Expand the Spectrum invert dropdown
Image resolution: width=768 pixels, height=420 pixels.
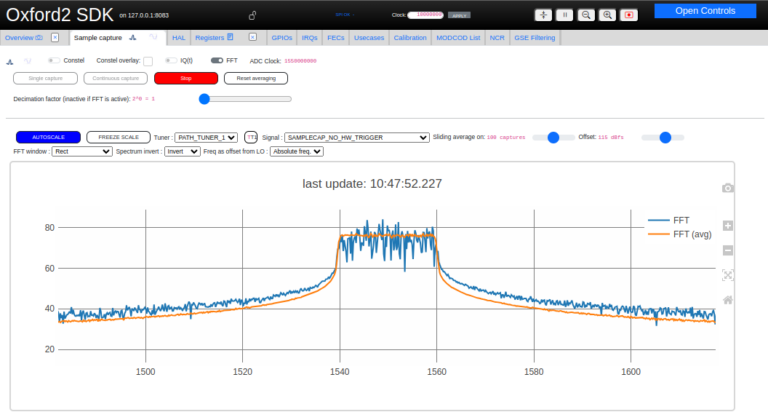(181, 152)
